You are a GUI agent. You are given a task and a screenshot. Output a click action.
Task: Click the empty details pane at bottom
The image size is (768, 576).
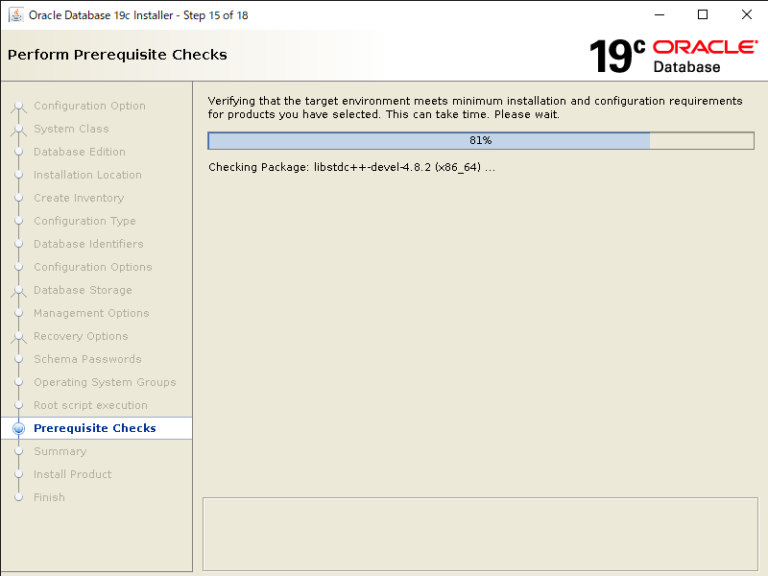pos(480,533)
